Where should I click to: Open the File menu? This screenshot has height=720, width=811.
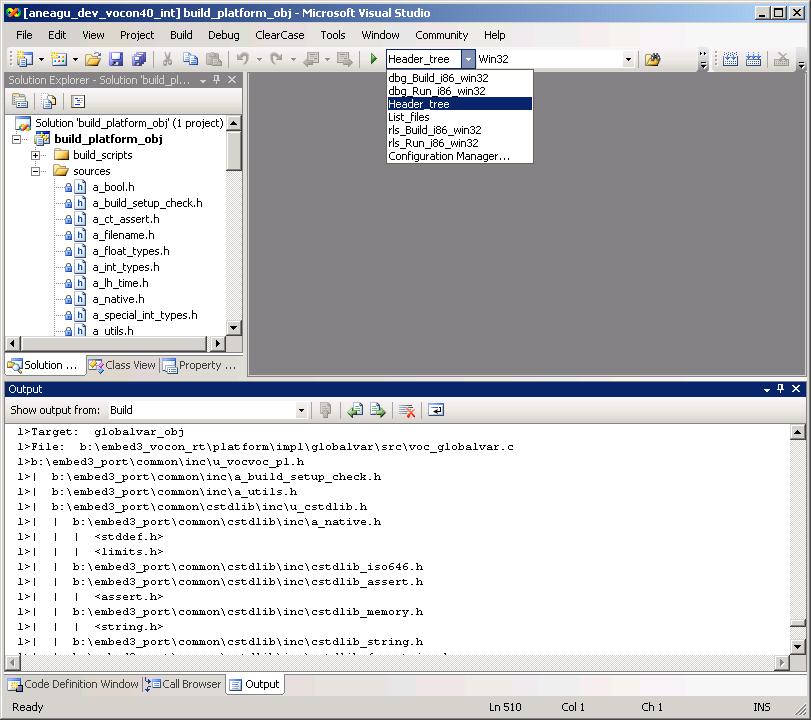[24, 35]
